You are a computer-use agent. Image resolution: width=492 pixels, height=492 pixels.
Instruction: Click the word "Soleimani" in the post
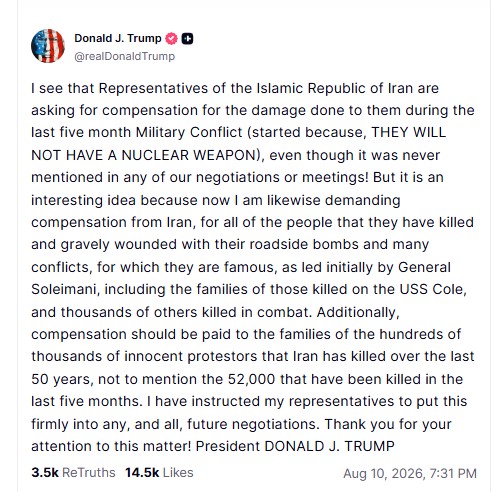(x=65, y=289)
